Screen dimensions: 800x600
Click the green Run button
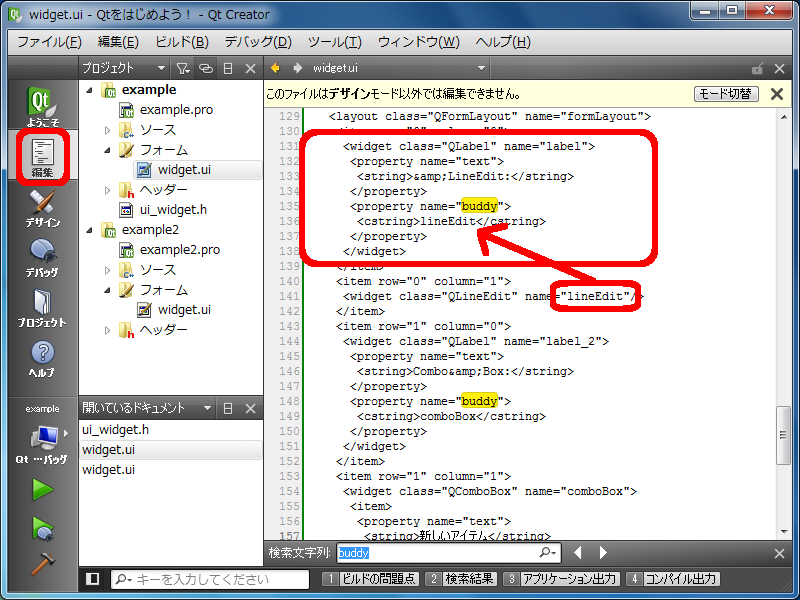click(42, 489)
